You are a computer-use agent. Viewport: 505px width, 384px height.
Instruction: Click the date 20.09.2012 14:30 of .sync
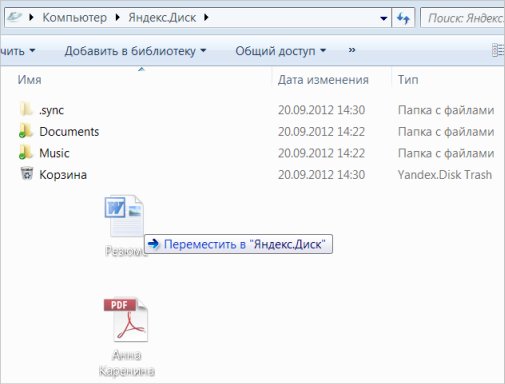pyautogui.click(x=321, y=110)
